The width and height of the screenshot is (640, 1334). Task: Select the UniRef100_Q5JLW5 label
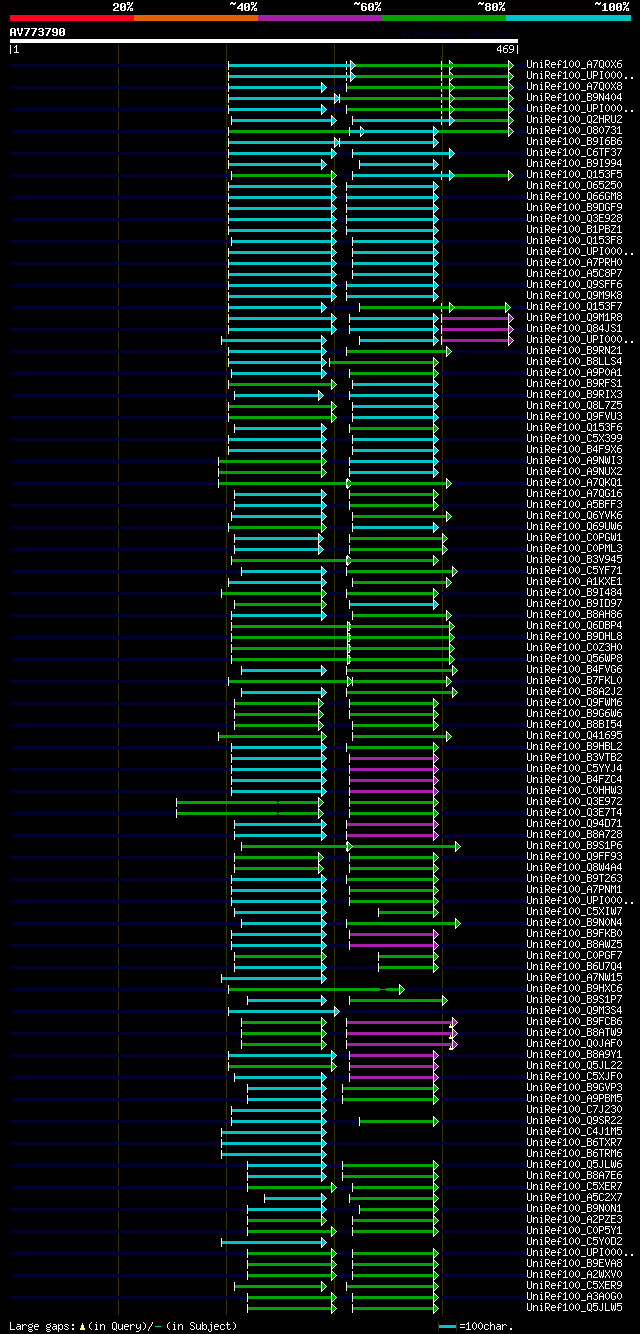click(x=574, y=1308)
